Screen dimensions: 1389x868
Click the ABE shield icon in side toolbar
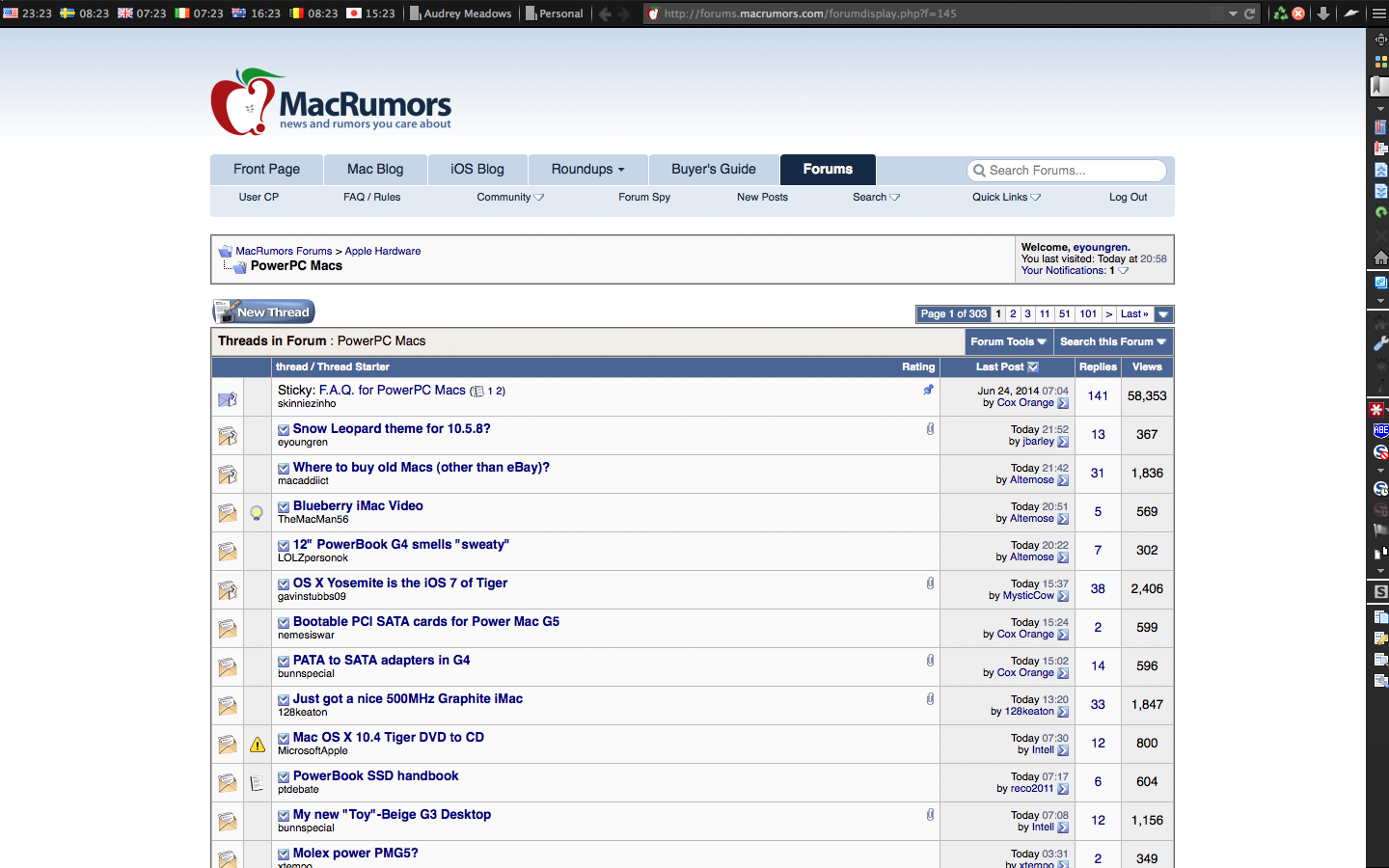click(x=1380, y=431)
